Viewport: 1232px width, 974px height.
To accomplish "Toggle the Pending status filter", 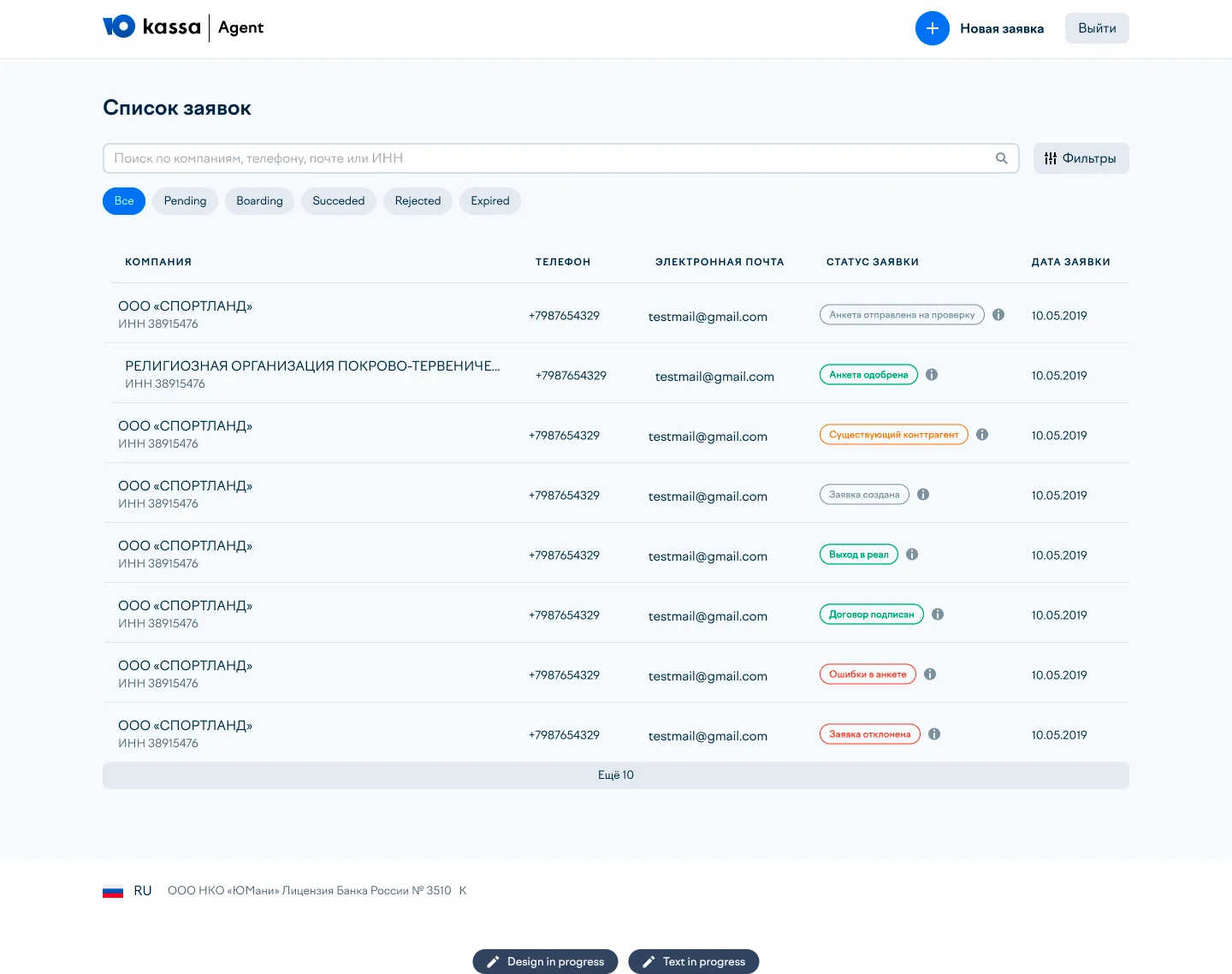I will (185, 201).
